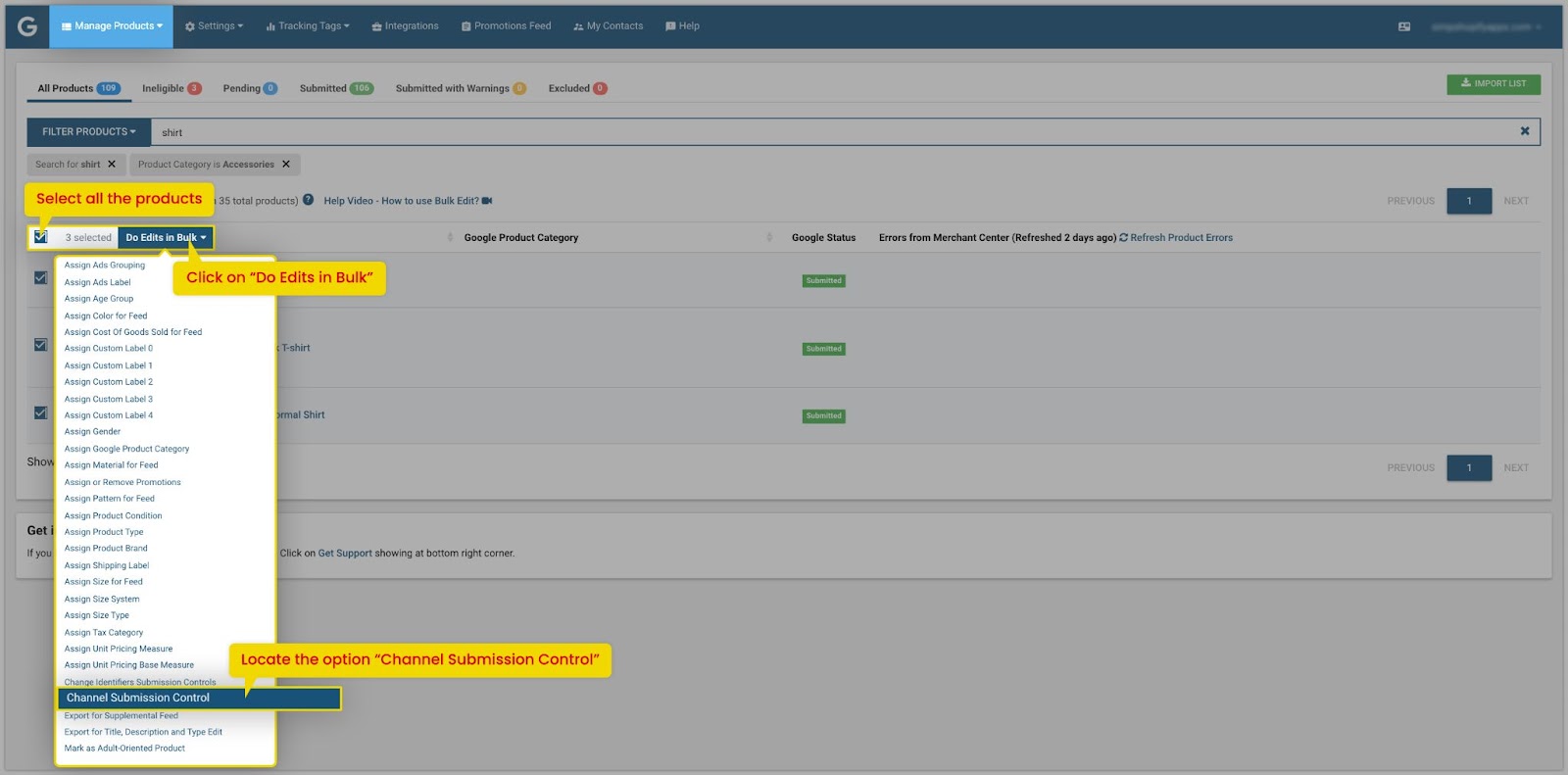This screenshot has height=775, width=1568.
Task: Select Assign Product Brand
Action: 106,549
